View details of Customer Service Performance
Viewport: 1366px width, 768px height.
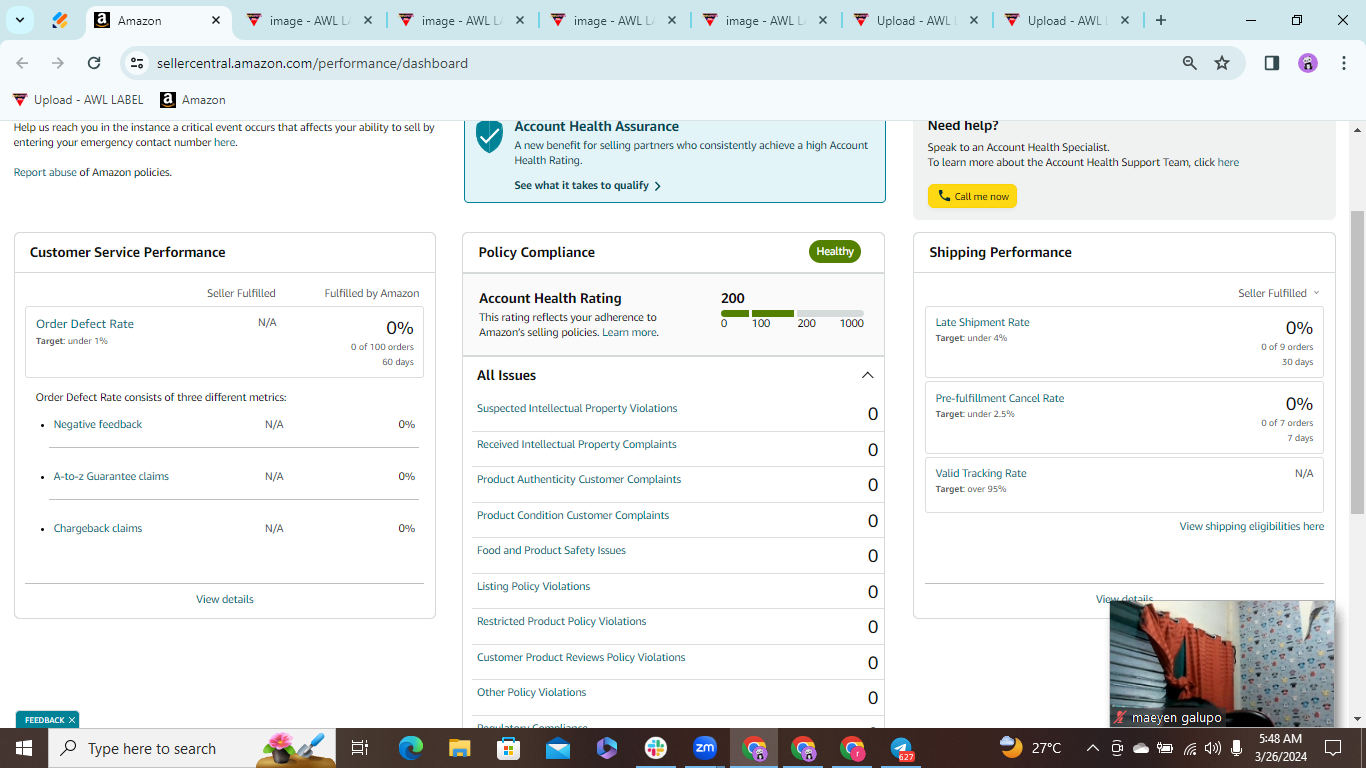coord(225,599)
